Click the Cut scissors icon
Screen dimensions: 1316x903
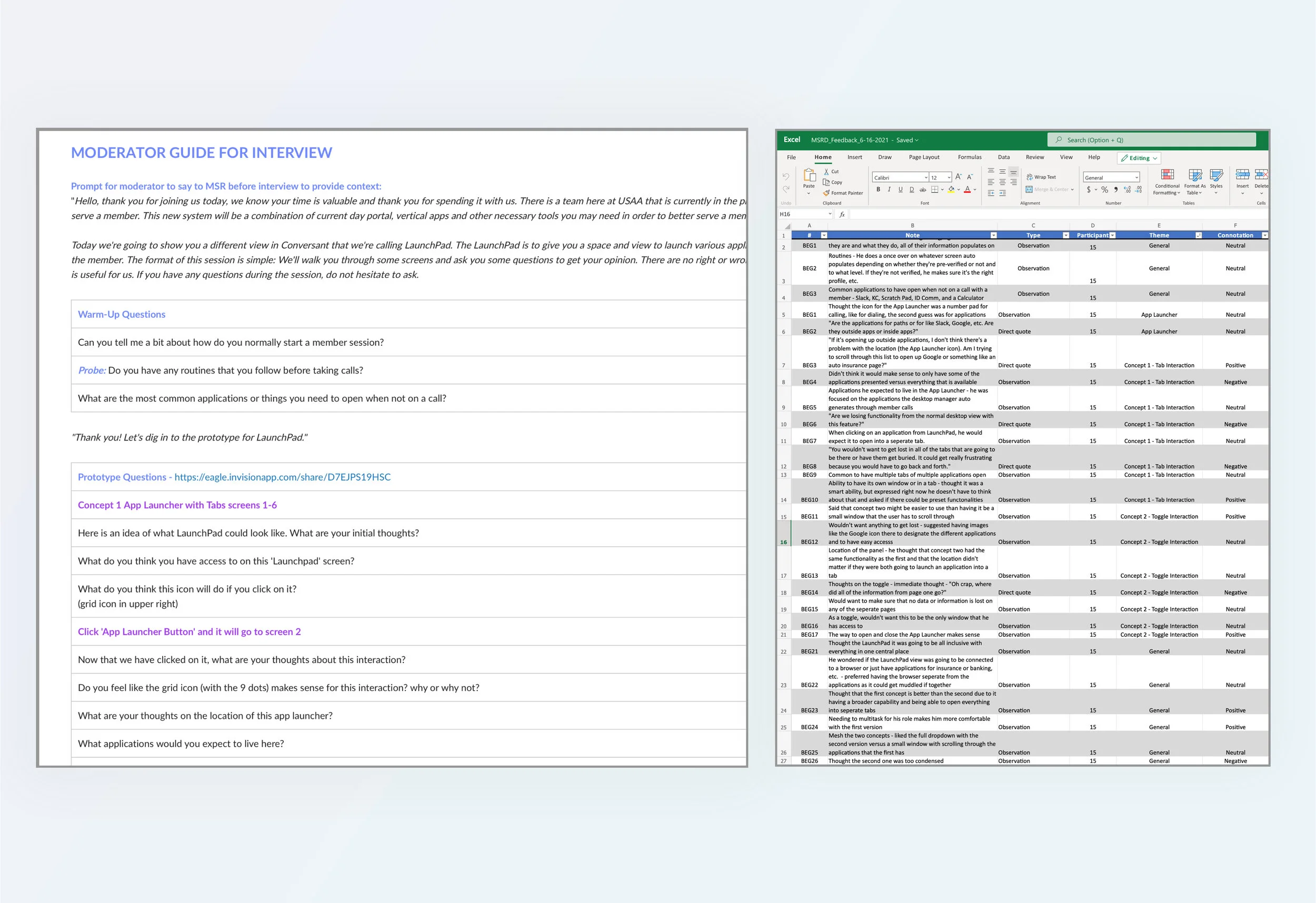click(827, 172)
